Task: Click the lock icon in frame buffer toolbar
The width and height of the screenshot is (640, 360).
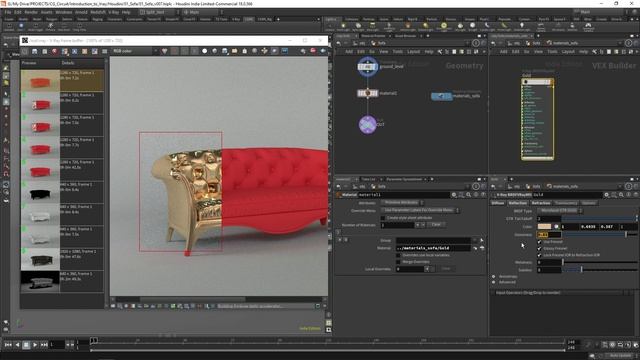Action: [244, 51]
